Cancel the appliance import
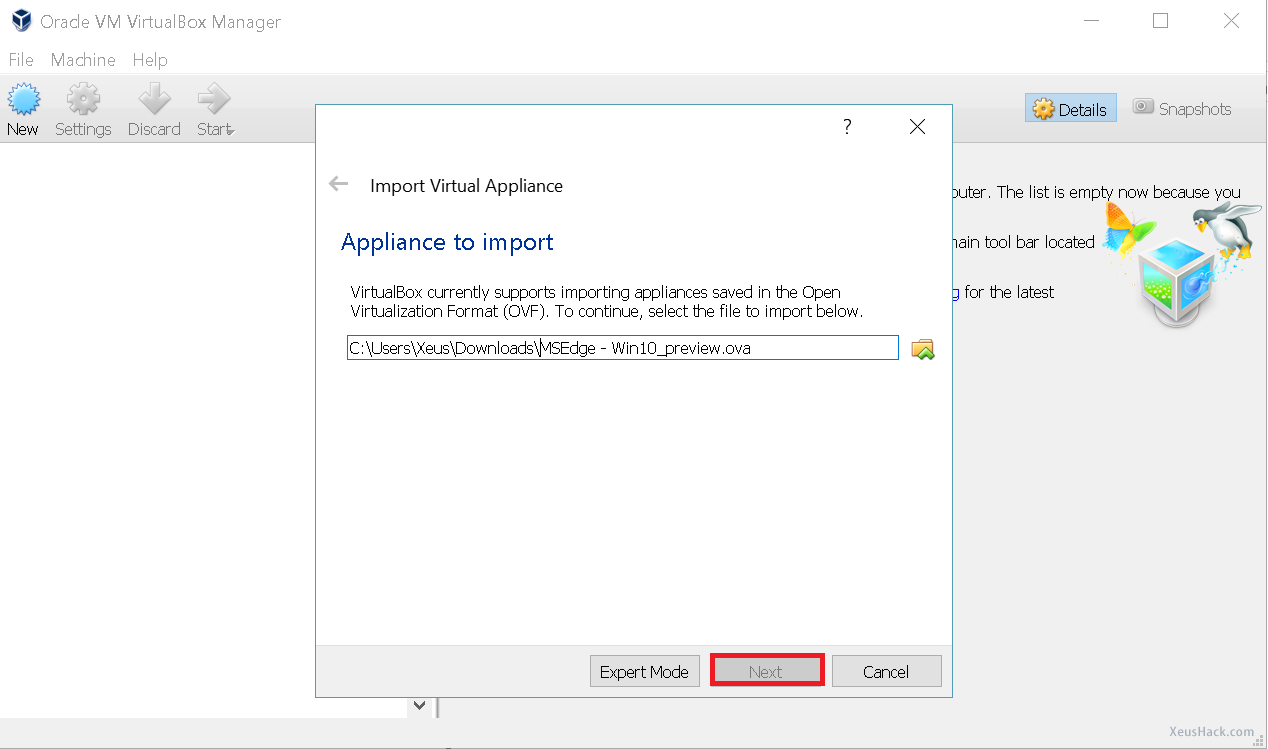Viewport: 1268px width, 749px height. point(886,671)
